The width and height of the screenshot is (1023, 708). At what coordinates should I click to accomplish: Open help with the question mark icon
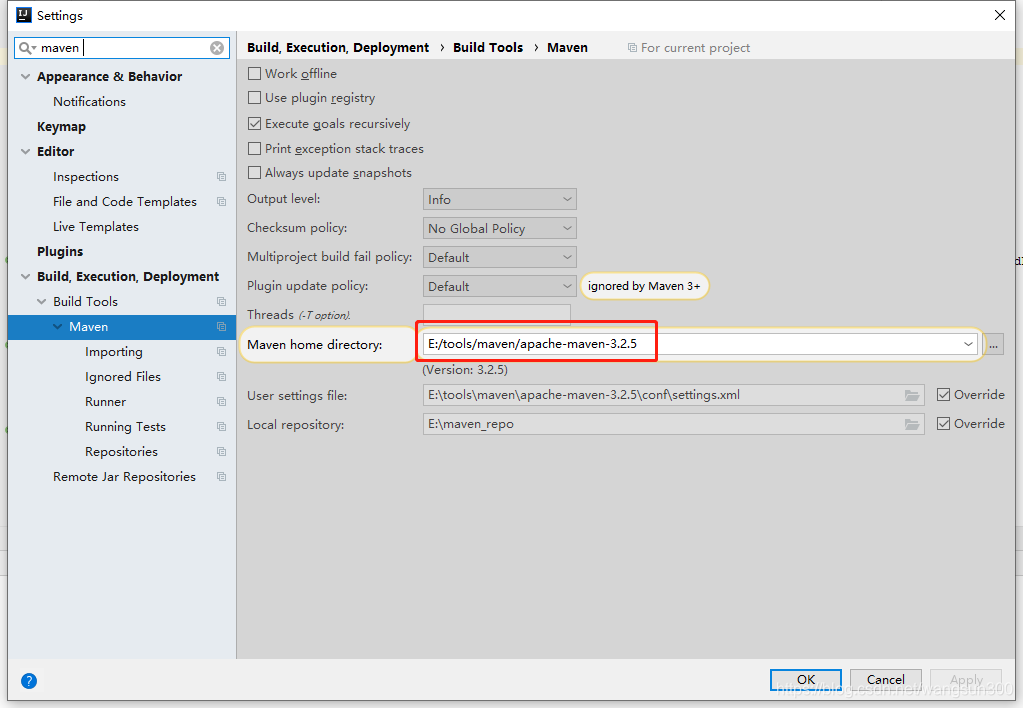[x=29, y=681]
